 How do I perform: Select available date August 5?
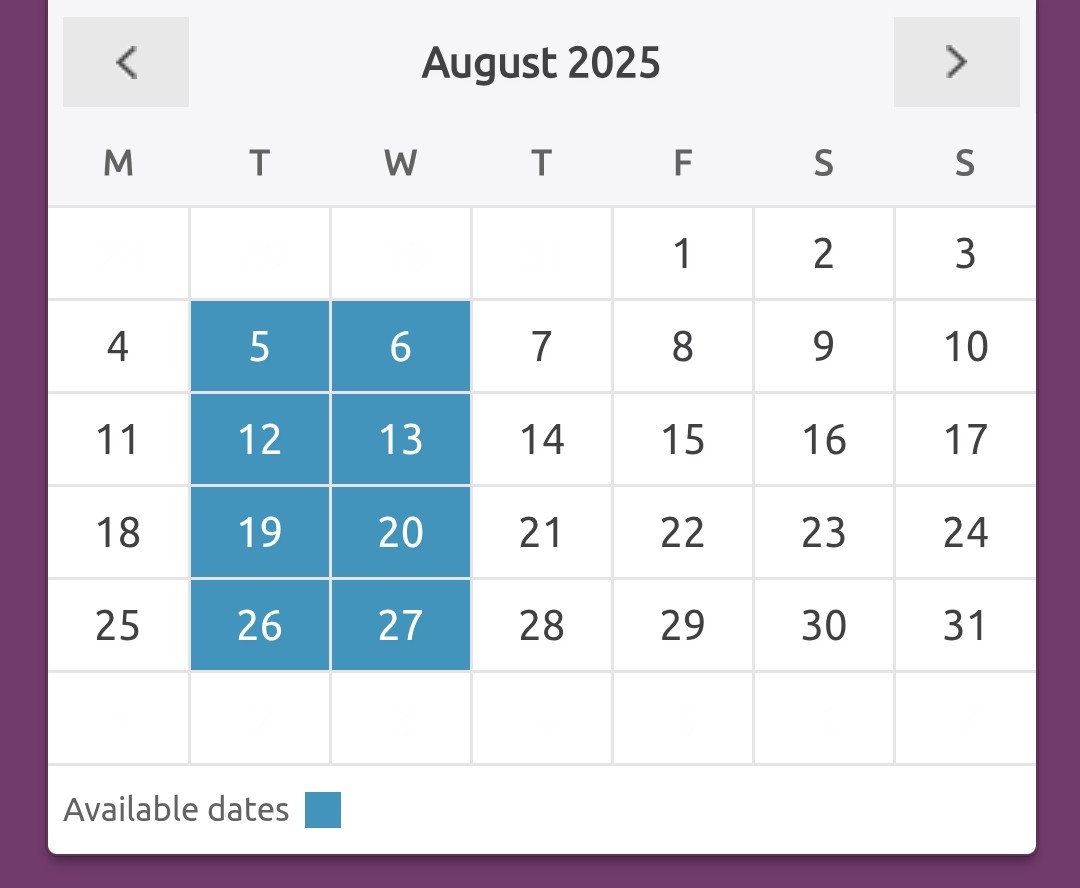260,346
